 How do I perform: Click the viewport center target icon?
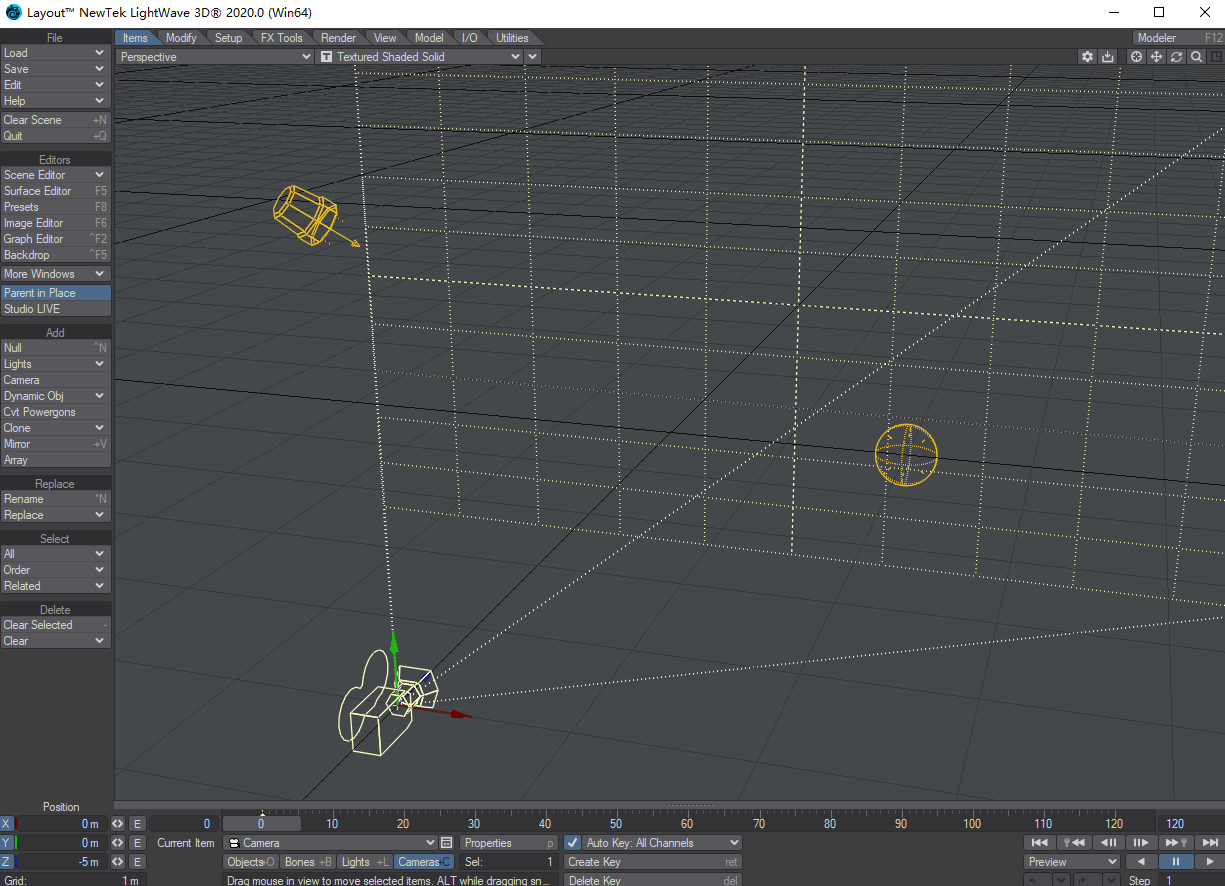1136,57
